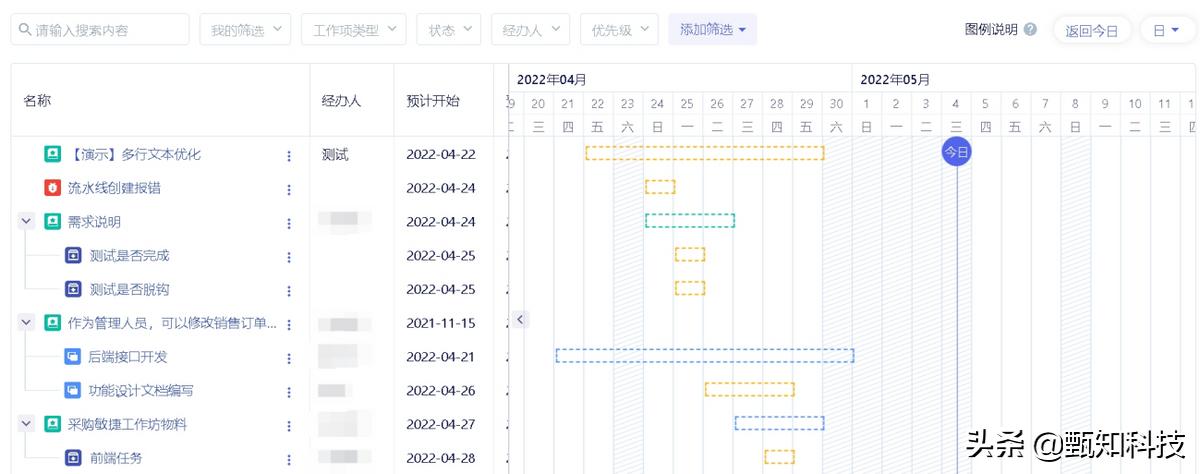Click the 返回今日 button
The height and width of the screenshot is (474, 1200).
coord(1091,30)
